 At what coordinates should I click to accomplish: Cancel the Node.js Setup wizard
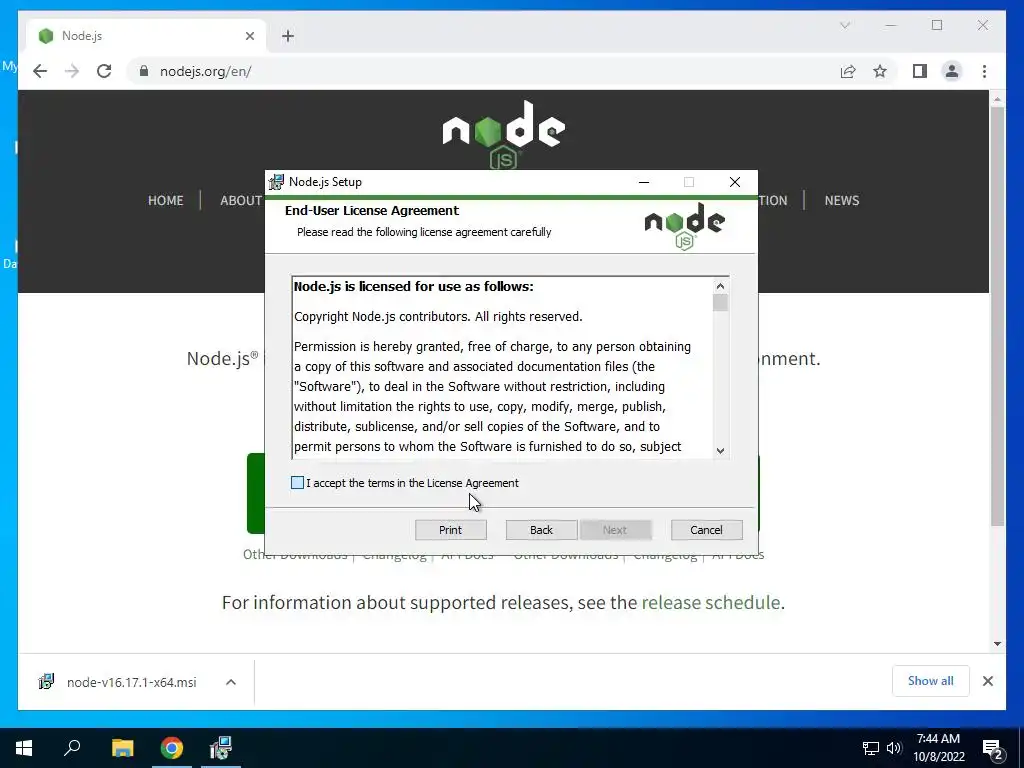click(x=707, y=530)
